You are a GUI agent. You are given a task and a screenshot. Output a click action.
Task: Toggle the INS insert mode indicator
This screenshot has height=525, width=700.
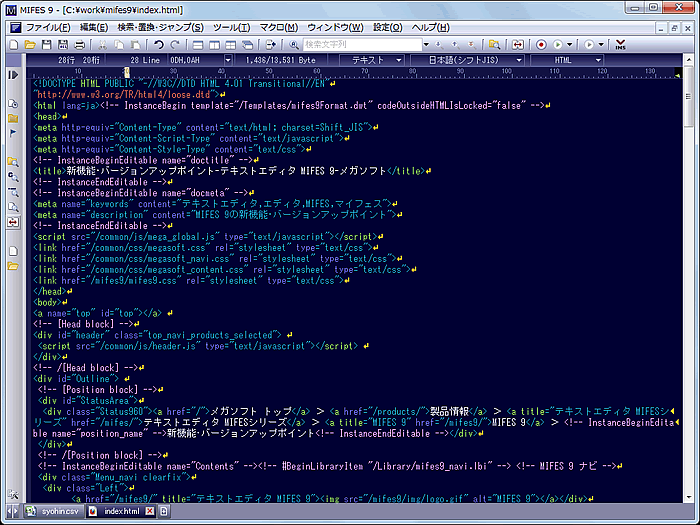(620, 45)
